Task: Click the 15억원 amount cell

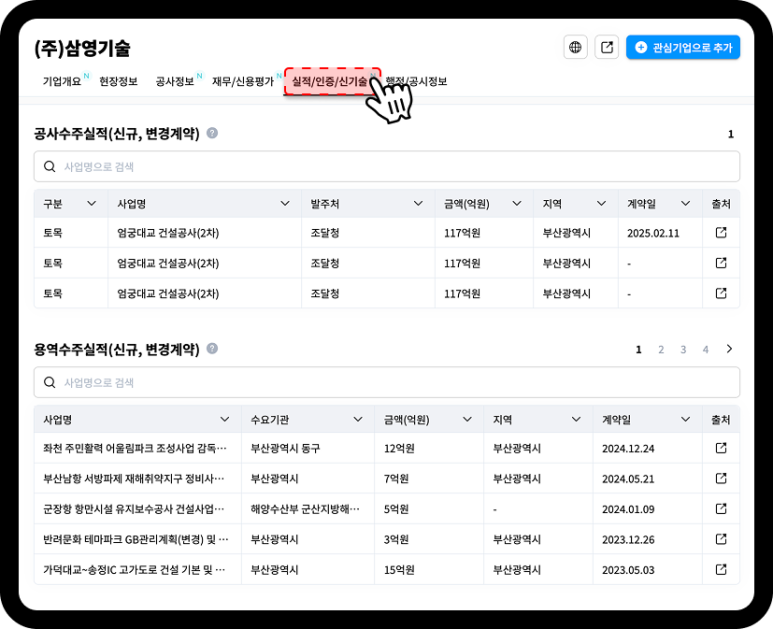Action: point(399,570)
